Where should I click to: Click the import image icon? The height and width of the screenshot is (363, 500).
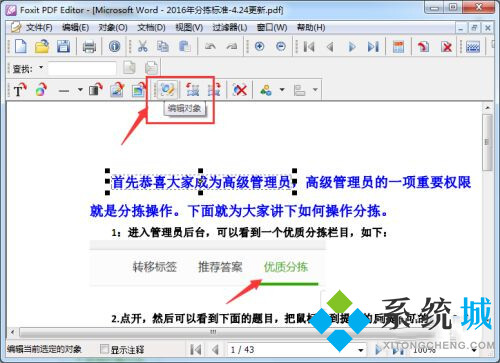138,90
